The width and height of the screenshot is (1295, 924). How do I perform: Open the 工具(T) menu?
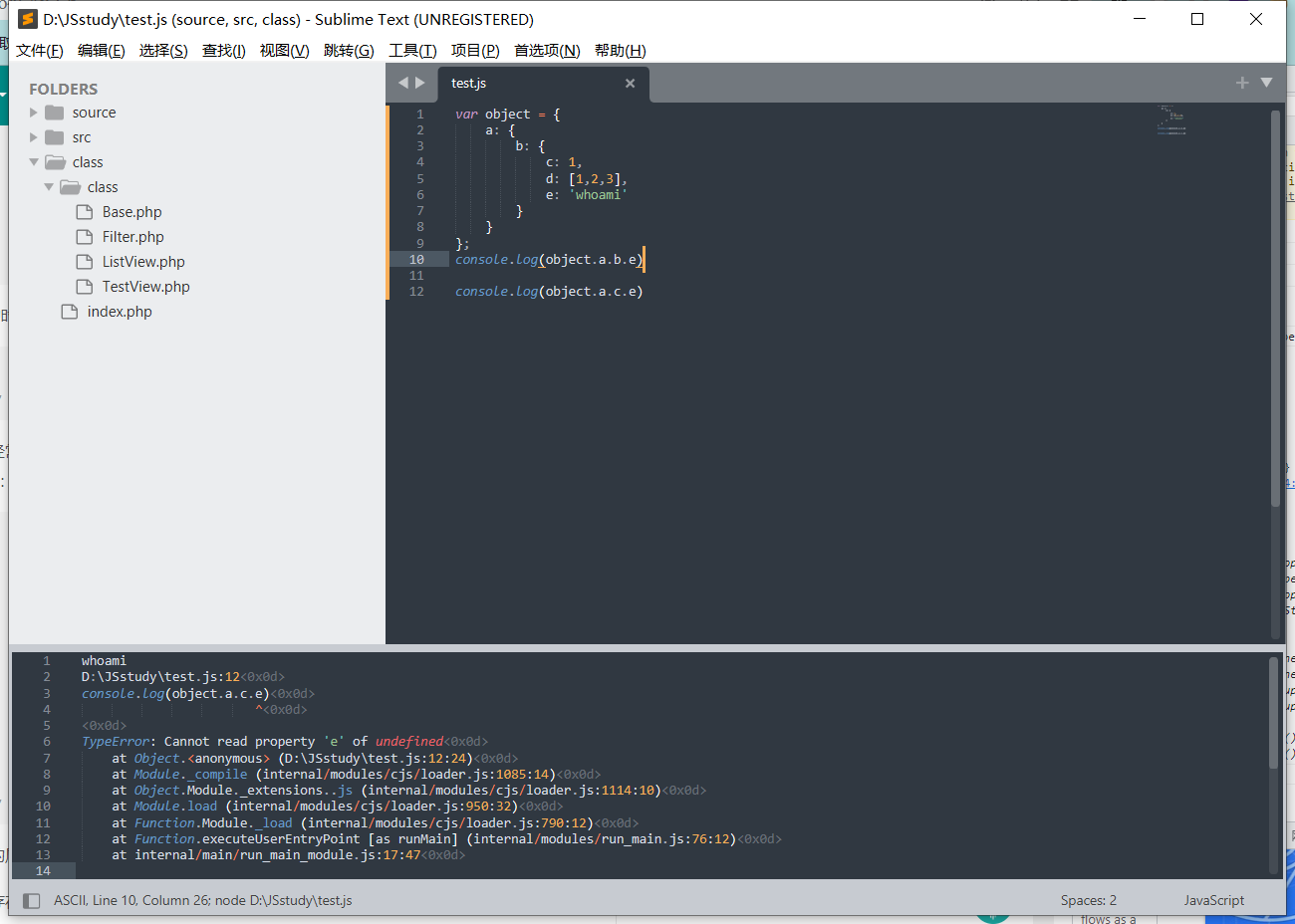(412, 51)
